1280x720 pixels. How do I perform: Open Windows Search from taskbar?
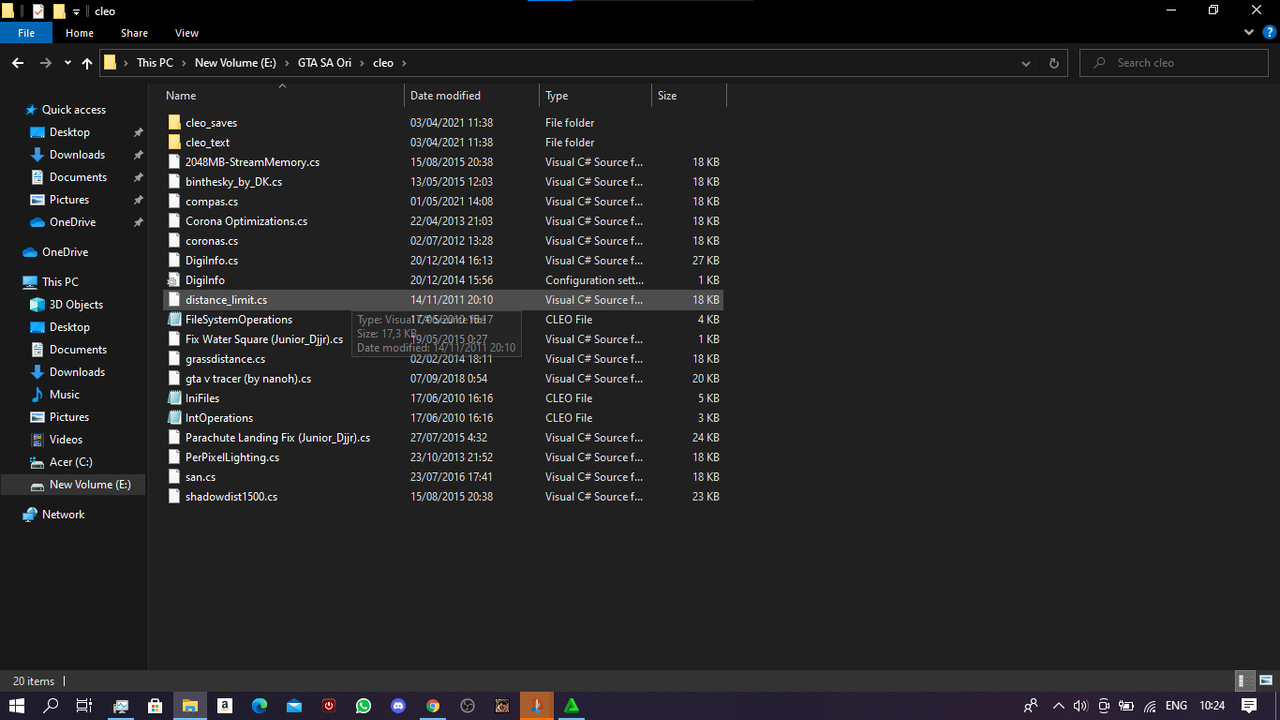tap(51, 706)
